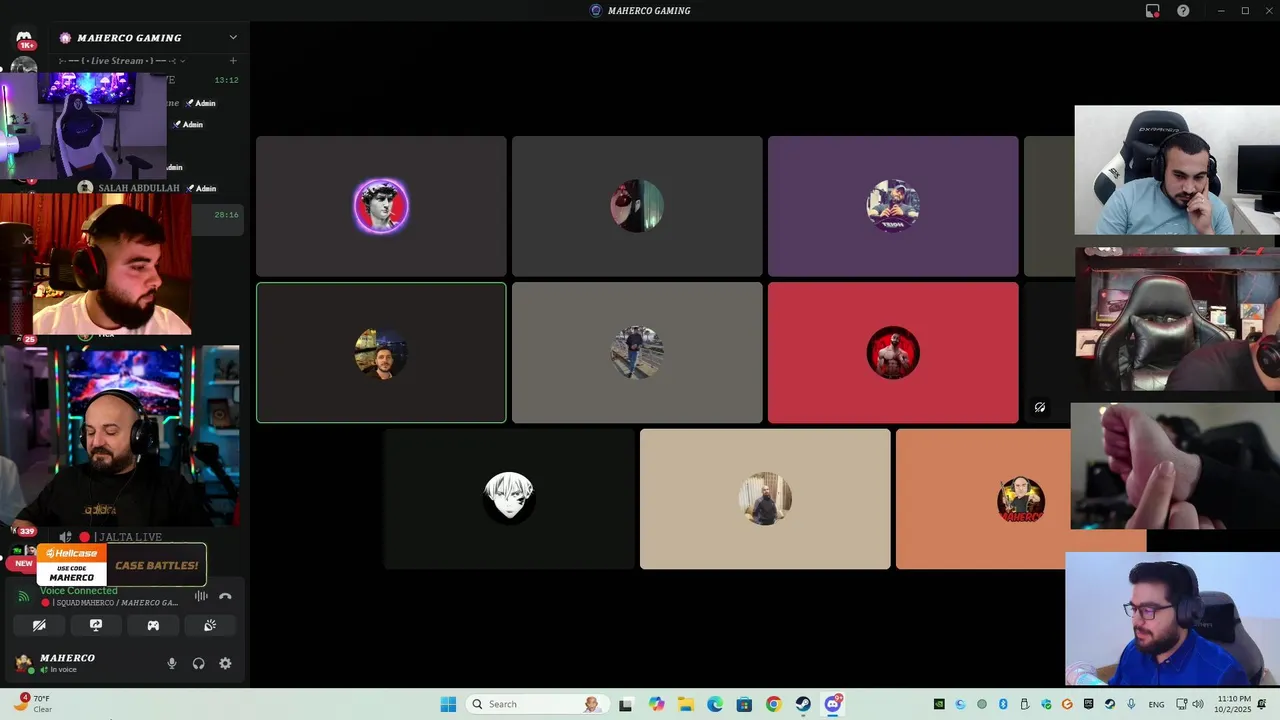The image size is (1280, 720).
Task: Click the Hellcase CASE BATTLES banner
Action: (121, 565)
